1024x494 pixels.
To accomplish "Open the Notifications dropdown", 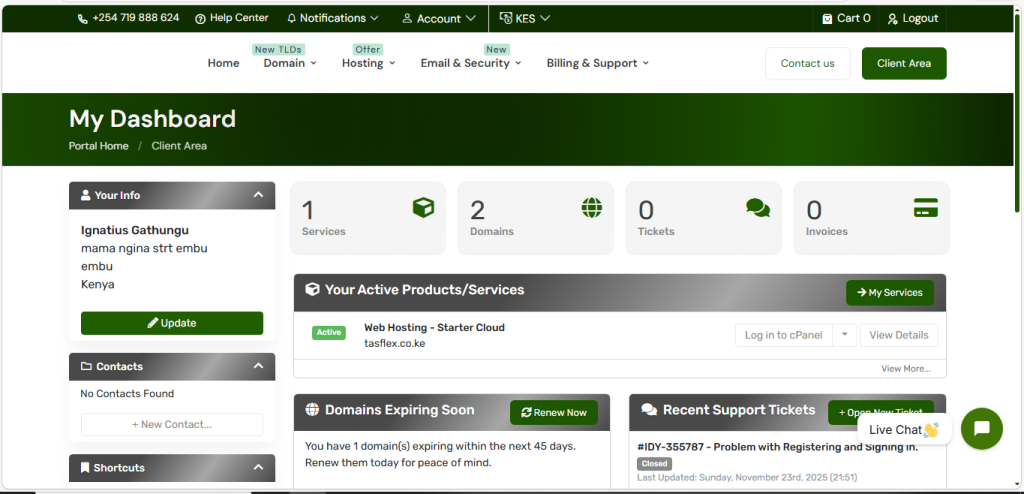I will pyautogui.click(x=332, y=18).
